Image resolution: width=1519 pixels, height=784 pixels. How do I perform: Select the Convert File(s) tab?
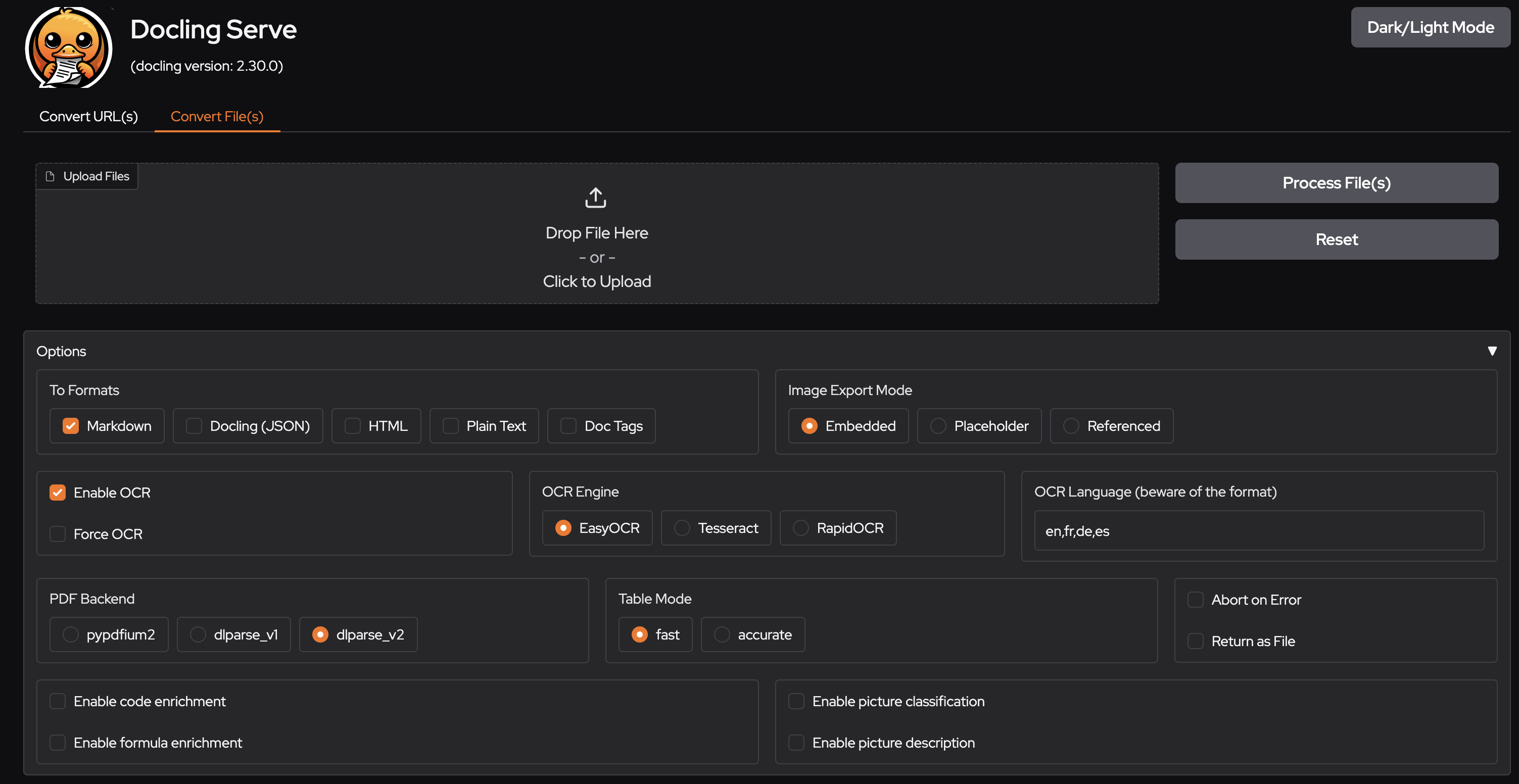[x=217, y=116]
